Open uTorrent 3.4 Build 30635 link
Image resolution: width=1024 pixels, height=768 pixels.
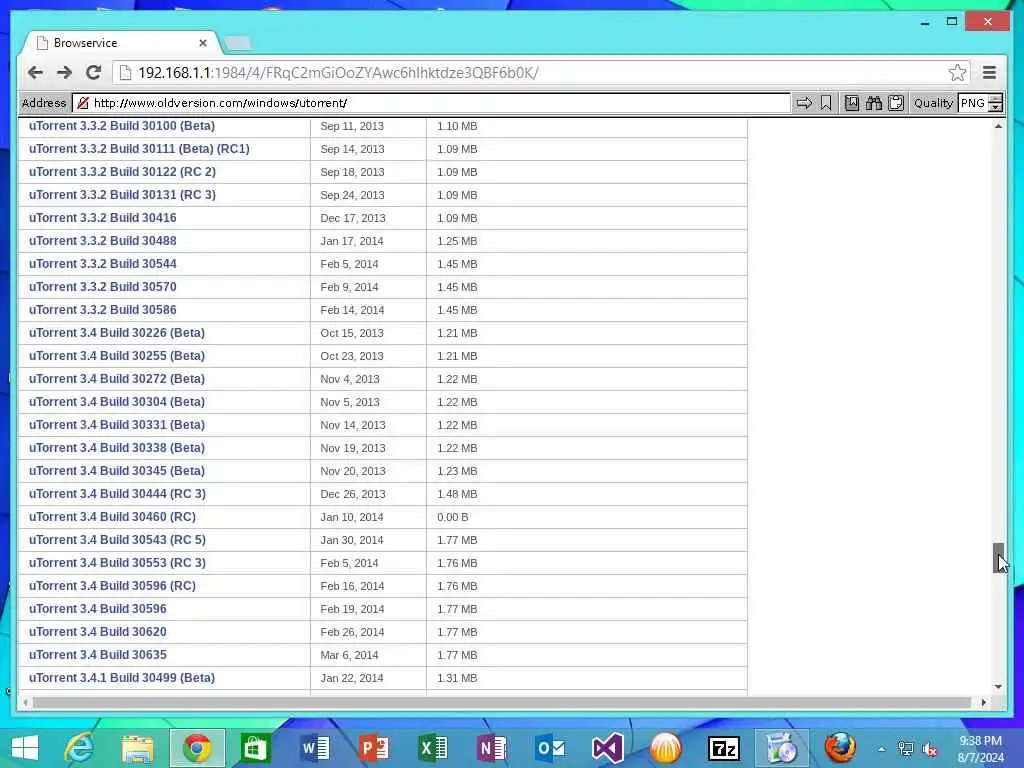(x=97, y=654)
